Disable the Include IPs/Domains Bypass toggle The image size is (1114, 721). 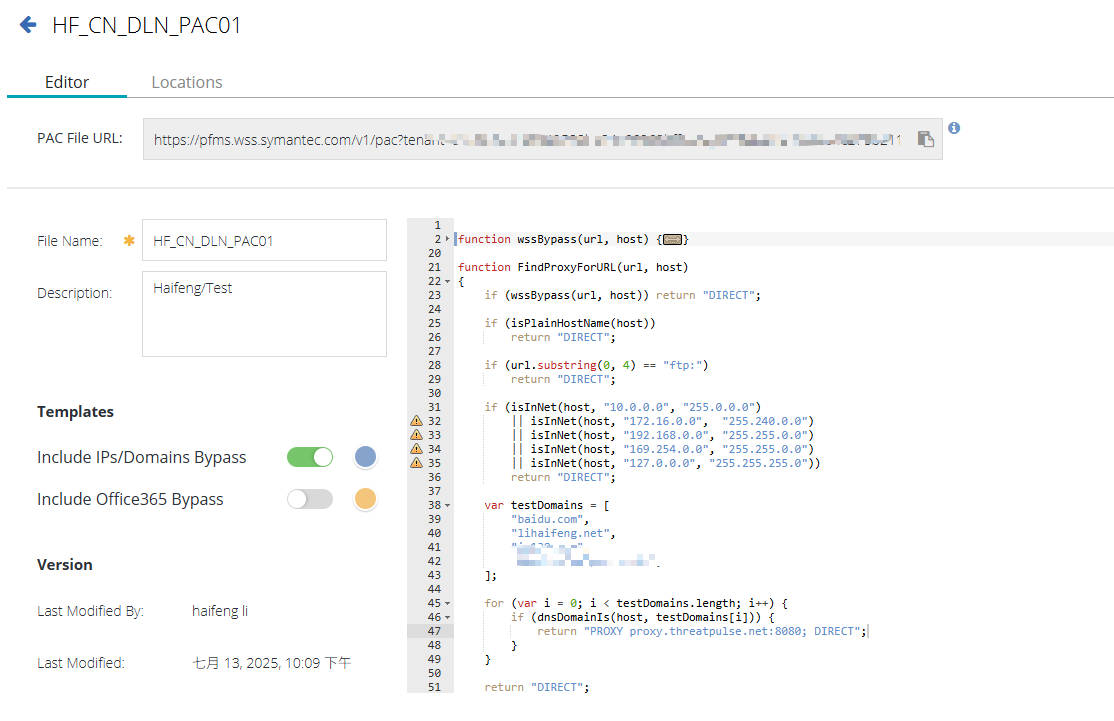310,456
